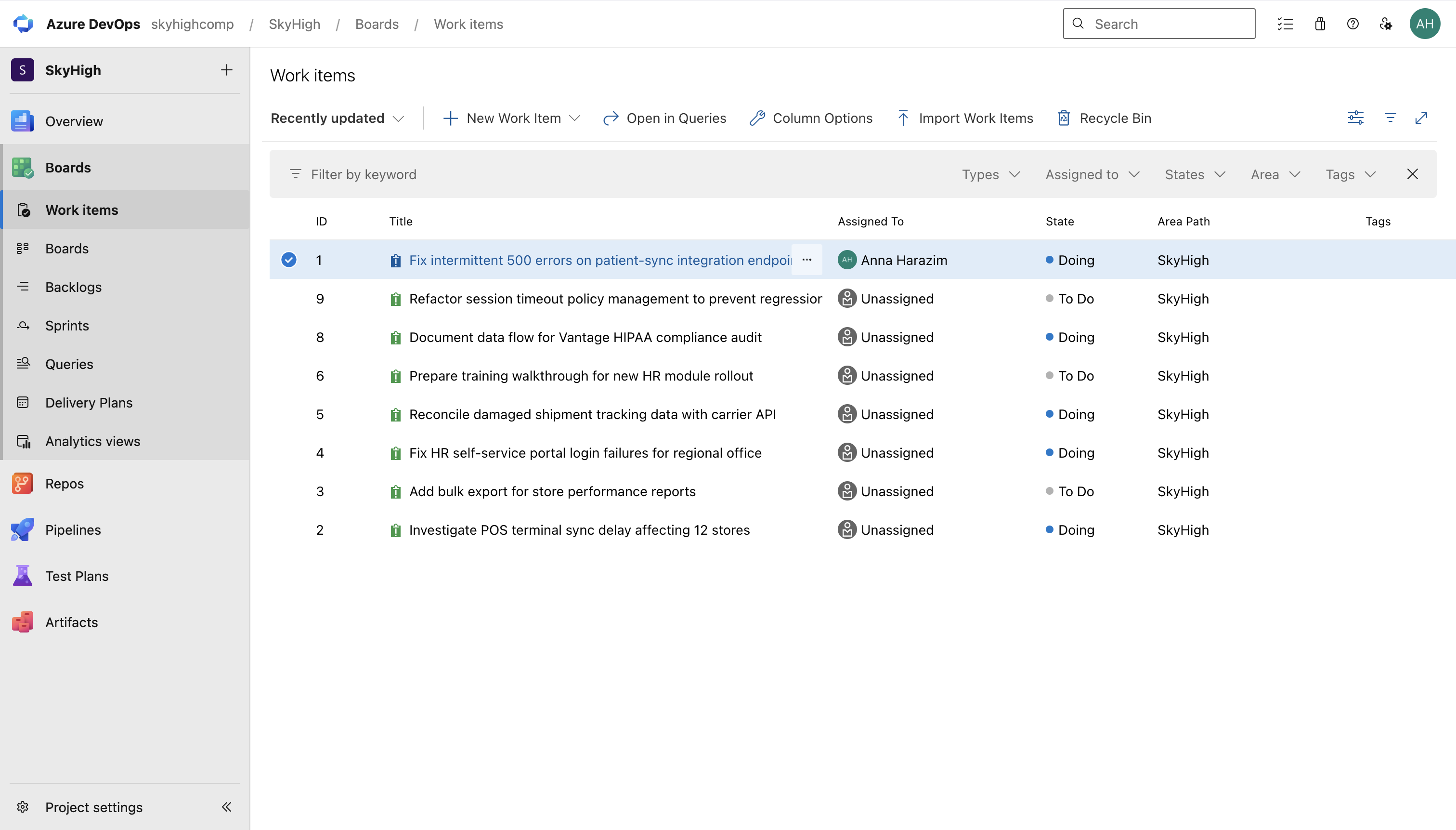The width and height of the screenshot is (1456, 830).
Task: Uncheck the selected checkbox for work item 1
Action: pyautogui.click(x=289, y=260)
